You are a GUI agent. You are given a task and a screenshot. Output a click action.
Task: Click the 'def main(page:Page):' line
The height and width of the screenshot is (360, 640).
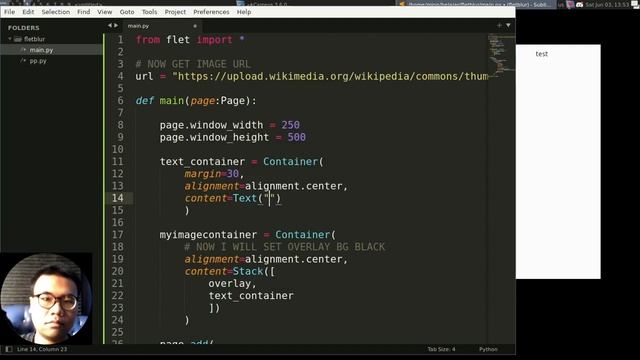click(x=196, y=100)
